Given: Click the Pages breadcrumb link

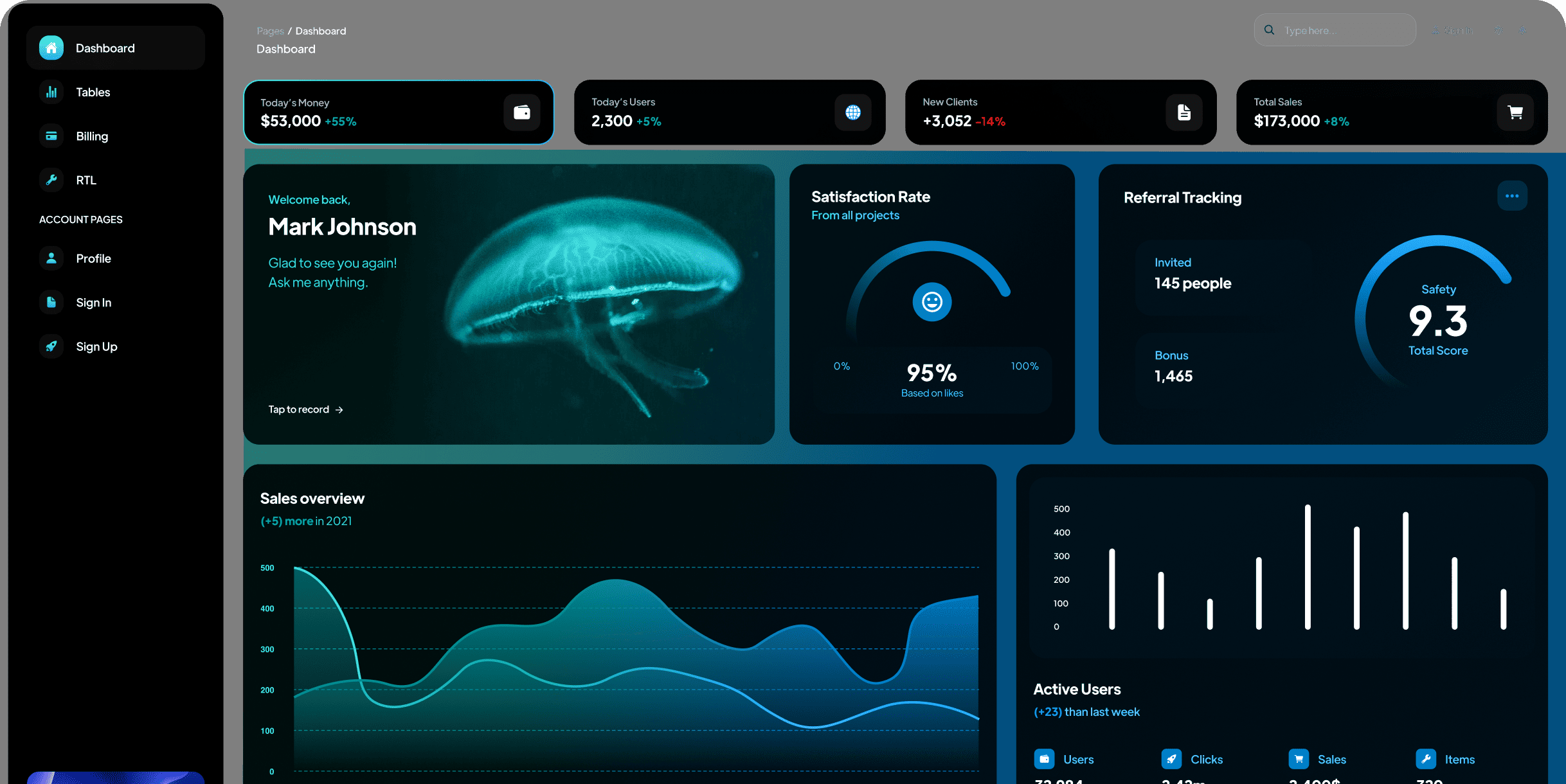Looking at the screenshot, I should (270, 31).
